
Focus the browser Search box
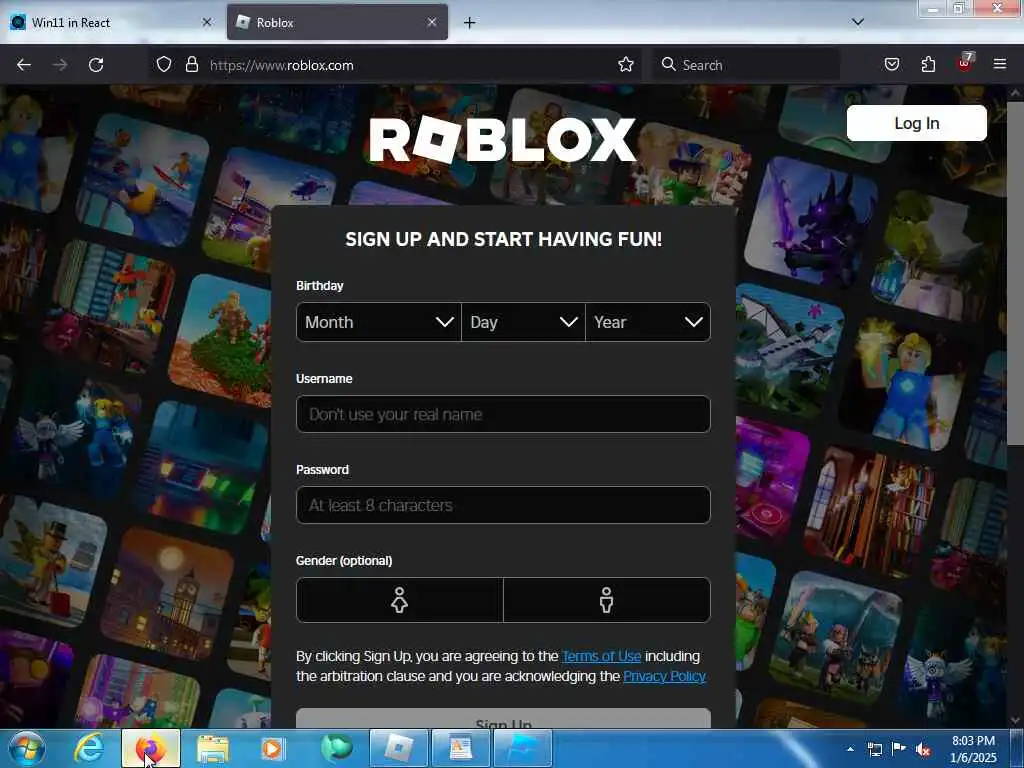[x=746, y=65]
